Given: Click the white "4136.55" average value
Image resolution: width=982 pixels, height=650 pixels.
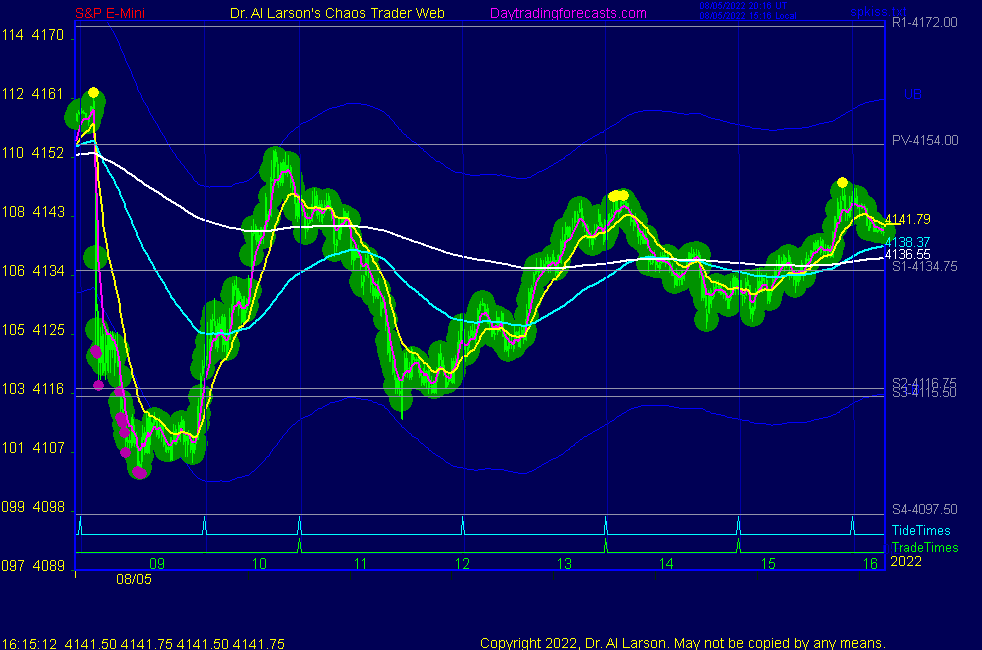Looking at the screenshot, I should point(907,254).
